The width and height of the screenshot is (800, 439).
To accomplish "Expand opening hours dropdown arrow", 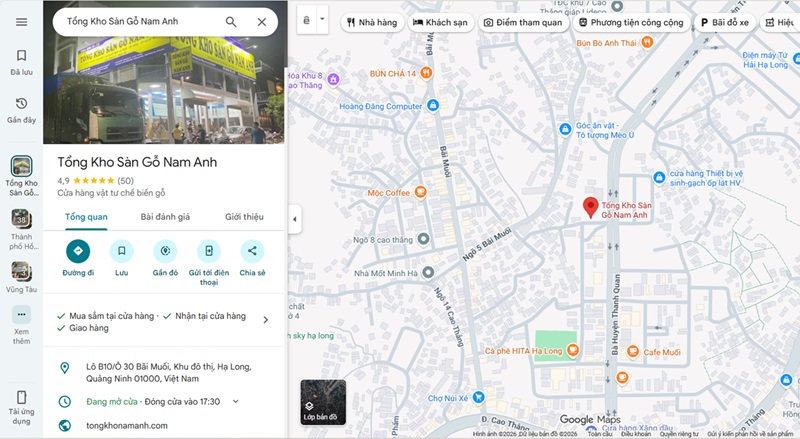I will (236, 402).
